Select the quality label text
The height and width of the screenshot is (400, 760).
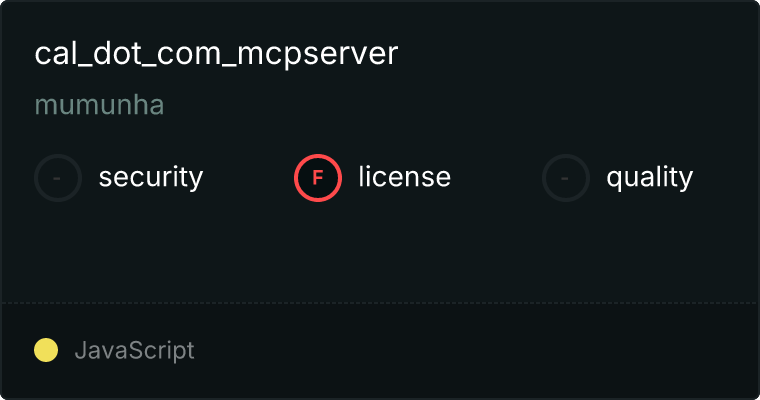(649, 177)
